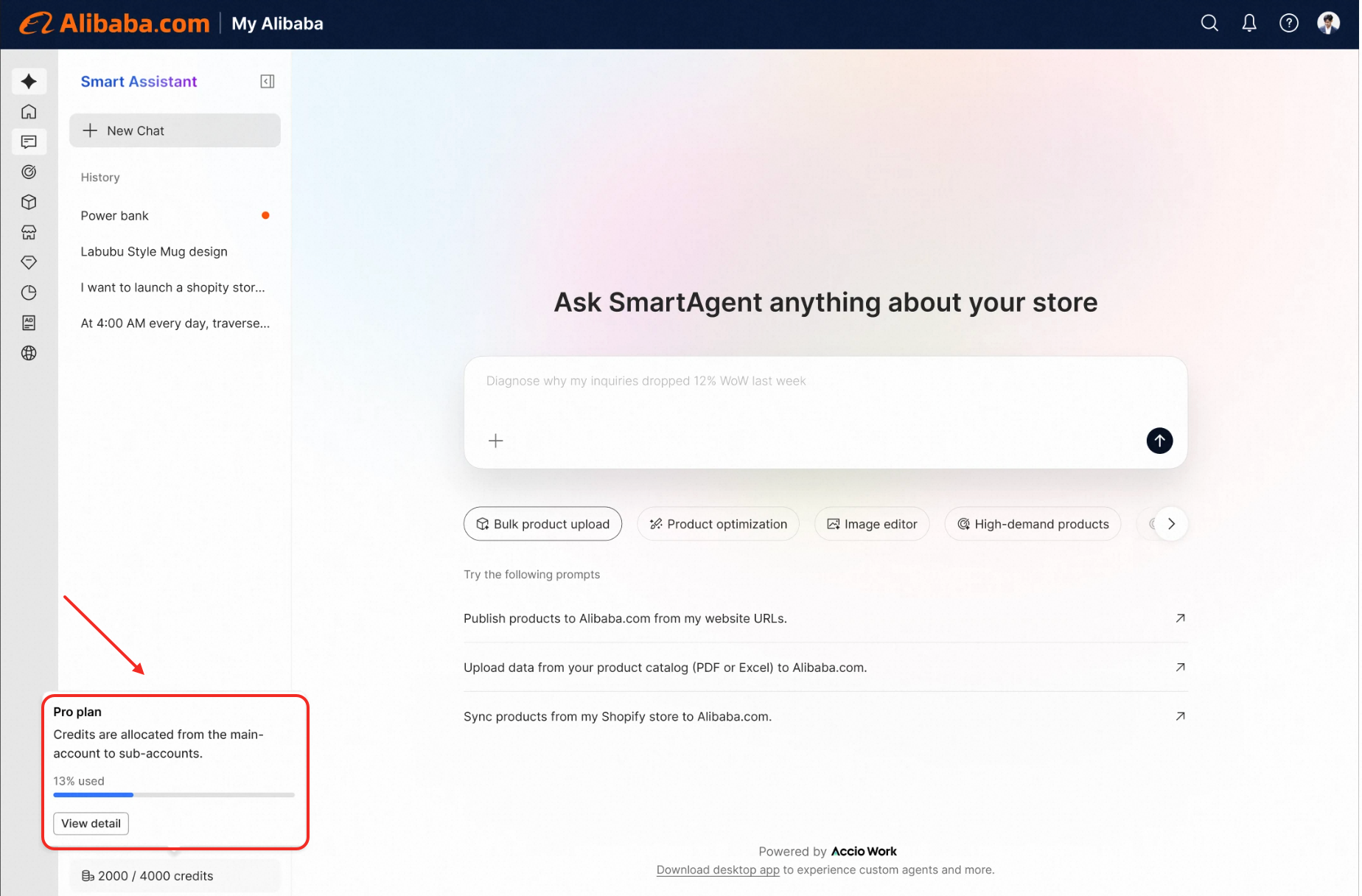The width and height of the screenshot is (1362, 896).
Task: Open the pie chart analytics icon
Action: (29, 293)
